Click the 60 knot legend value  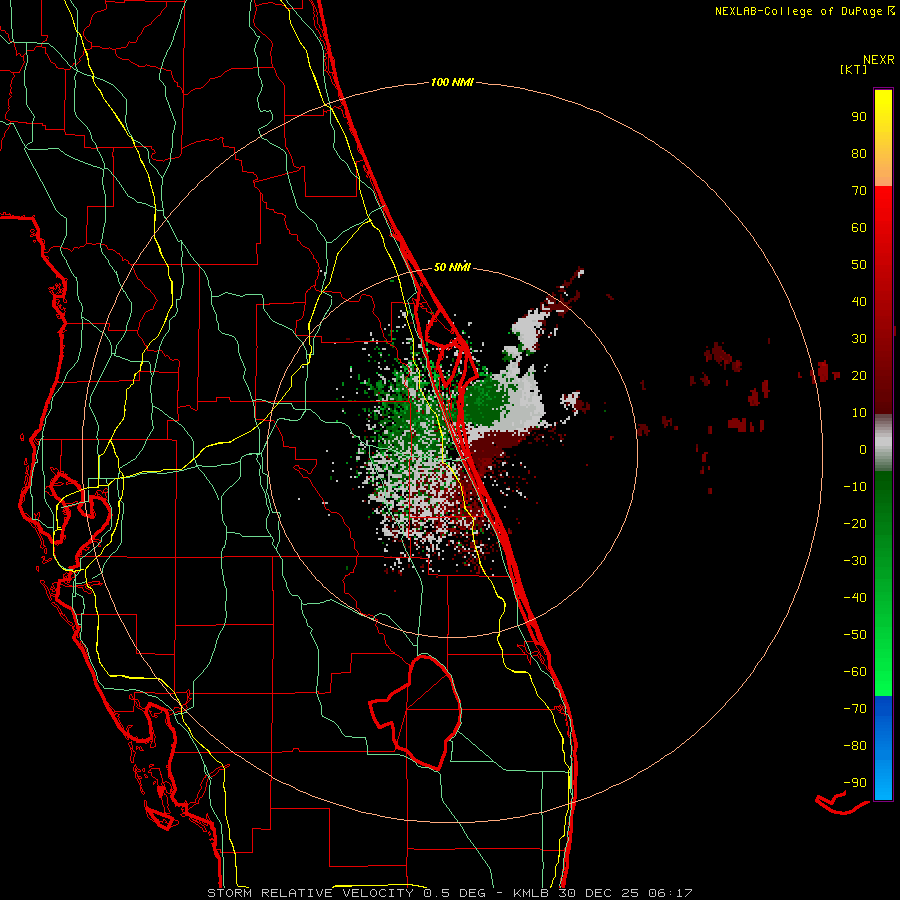pos(859,227)
